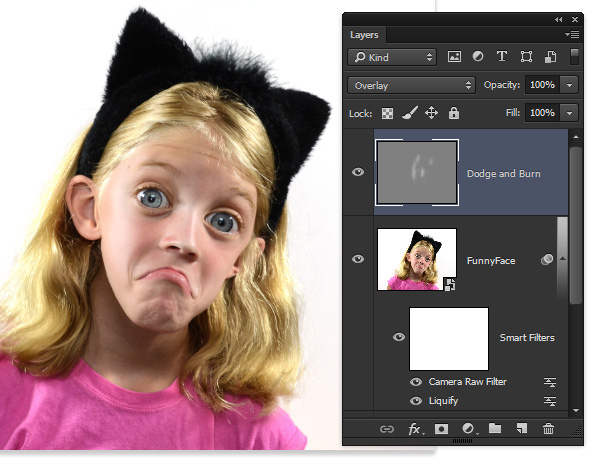Filter layers by pixel layer icon

click(x=454, y=57)
